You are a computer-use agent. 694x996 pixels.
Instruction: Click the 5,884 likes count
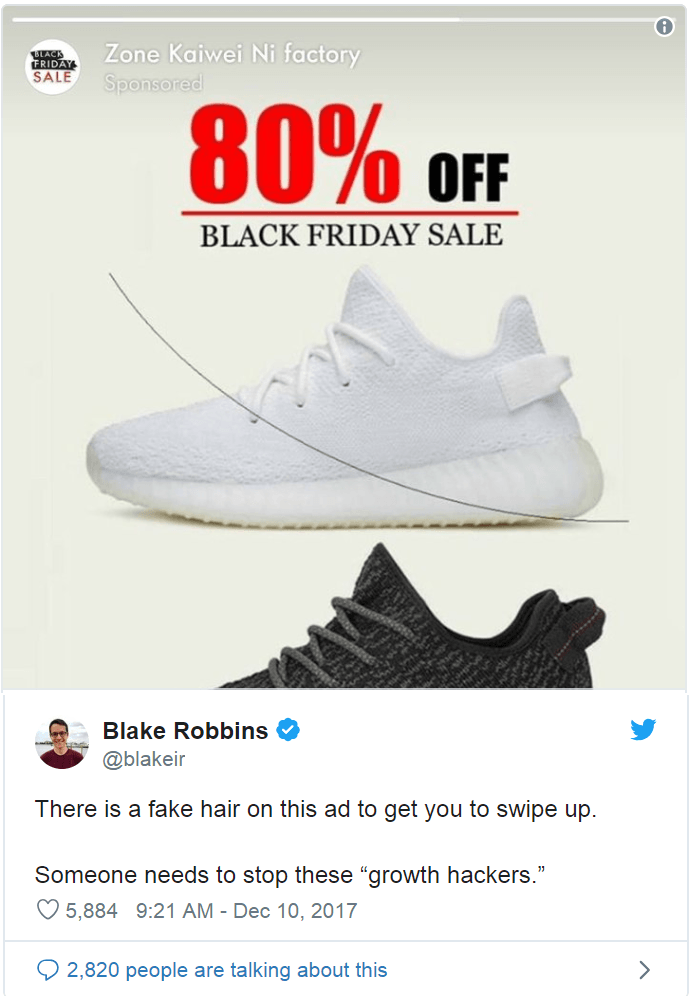[91, 910]
